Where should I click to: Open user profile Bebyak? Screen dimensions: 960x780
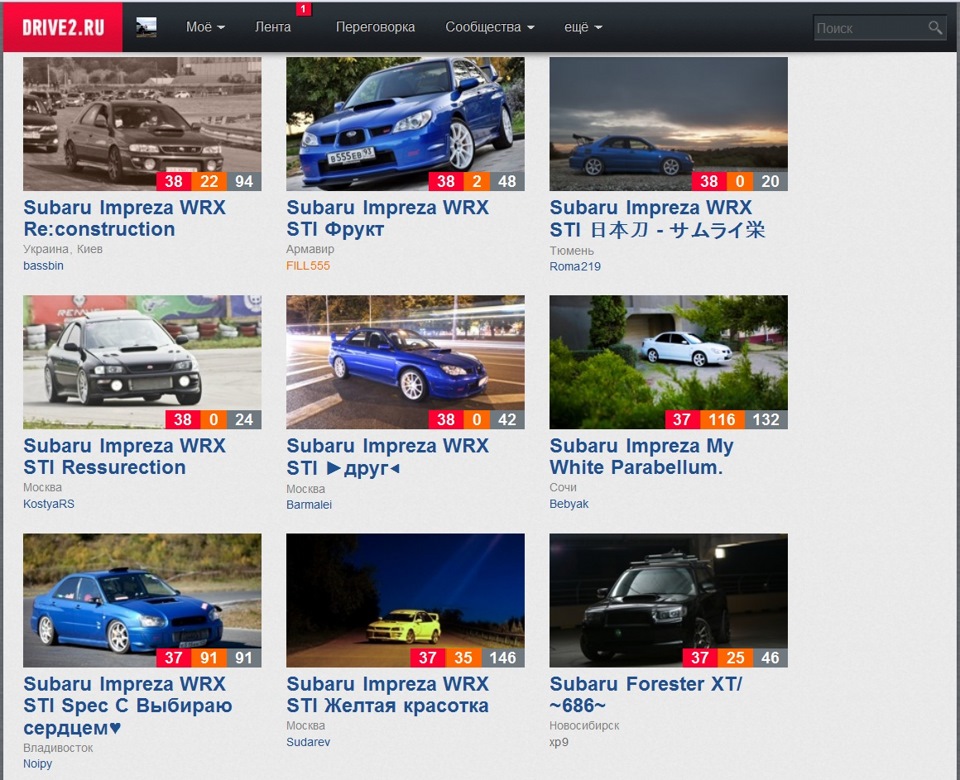click(x=569, y=504)
